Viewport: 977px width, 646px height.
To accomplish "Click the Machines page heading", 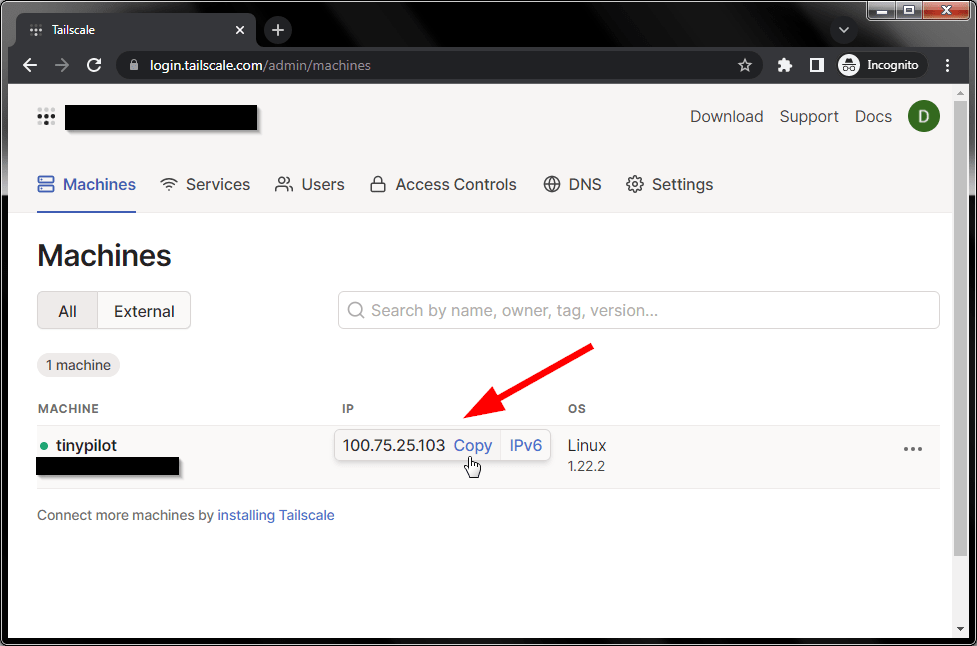I will tap(104, 255).
